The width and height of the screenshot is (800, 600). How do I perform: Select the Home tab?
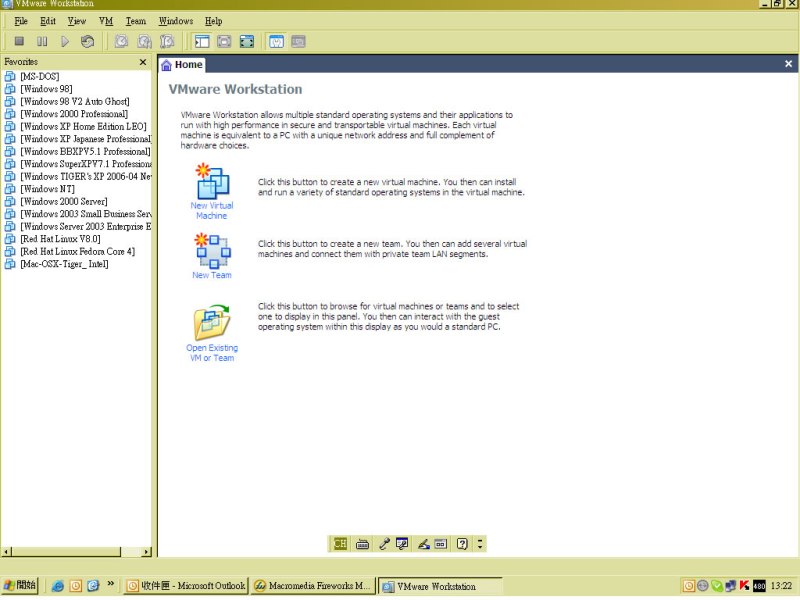point(182,65)
